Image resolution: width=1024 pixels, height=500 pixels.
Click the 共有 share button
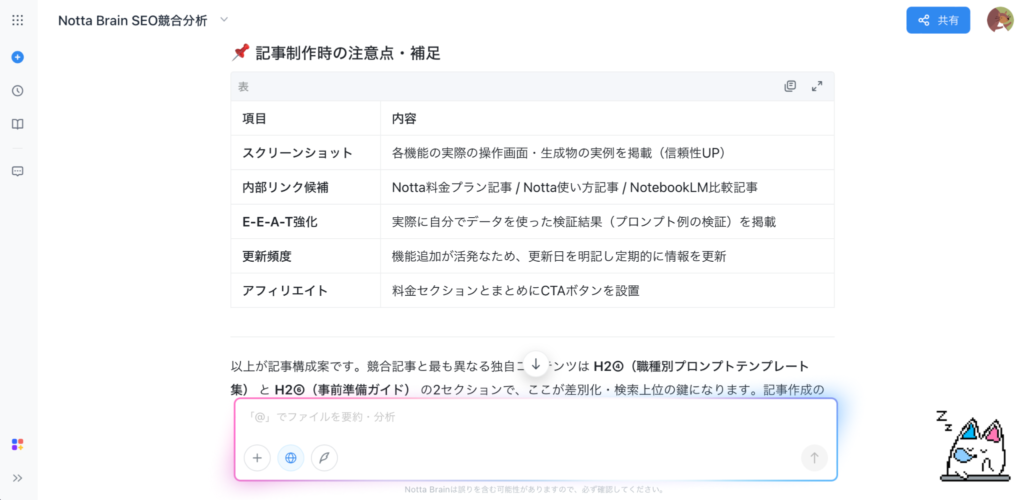pyautogui.click(x=938, y=20)
